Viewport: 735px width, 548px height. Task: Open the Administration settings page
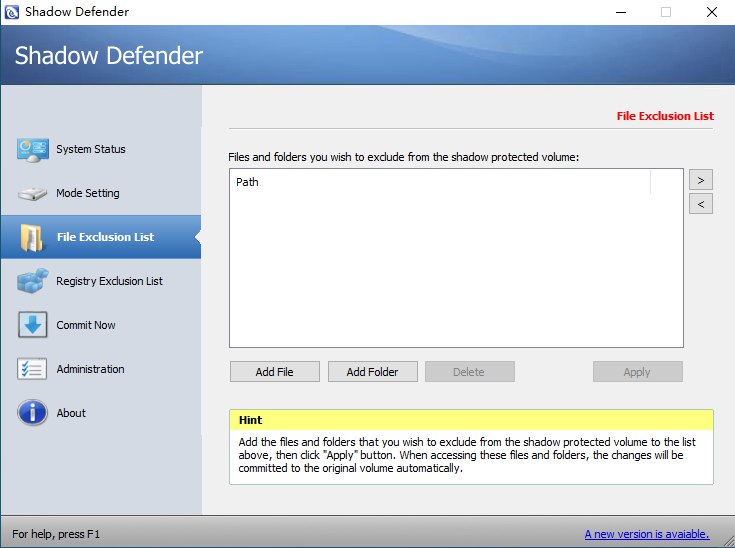tap(90, 369)
